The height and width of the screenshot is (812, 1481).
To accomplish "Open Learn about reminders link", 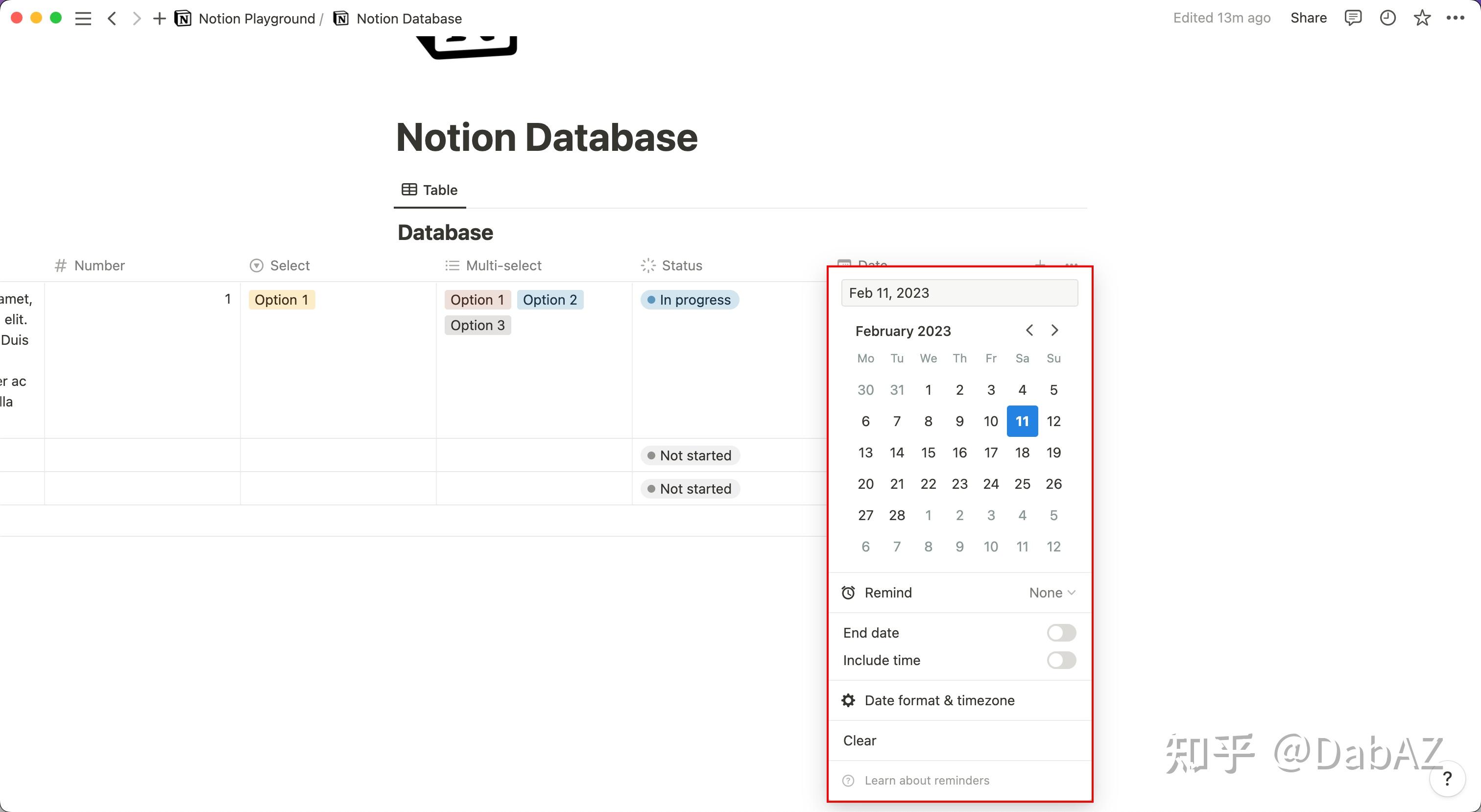I will tap(927, 780).
